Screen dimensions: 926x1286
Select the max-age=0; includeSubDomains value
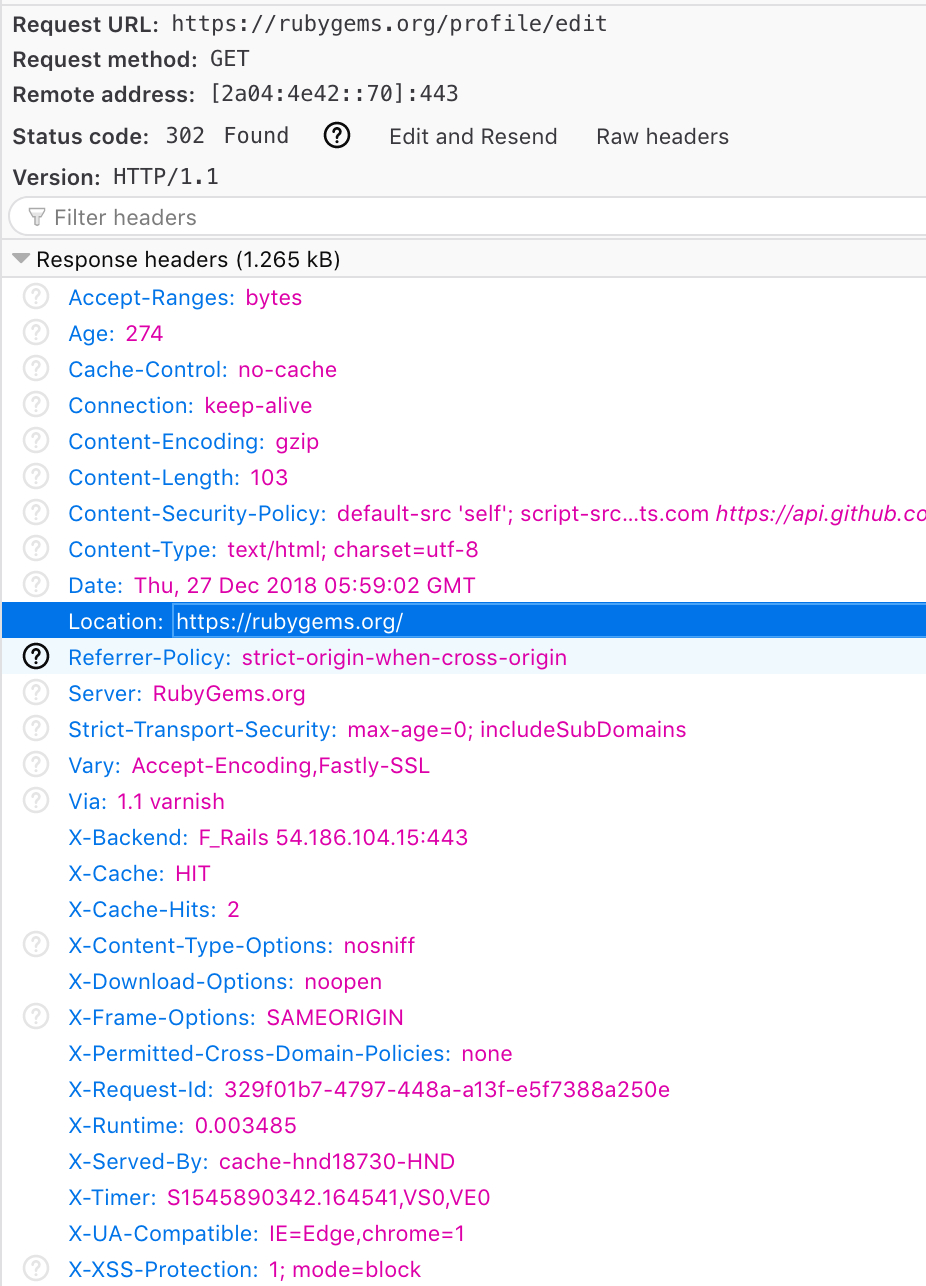517,730
